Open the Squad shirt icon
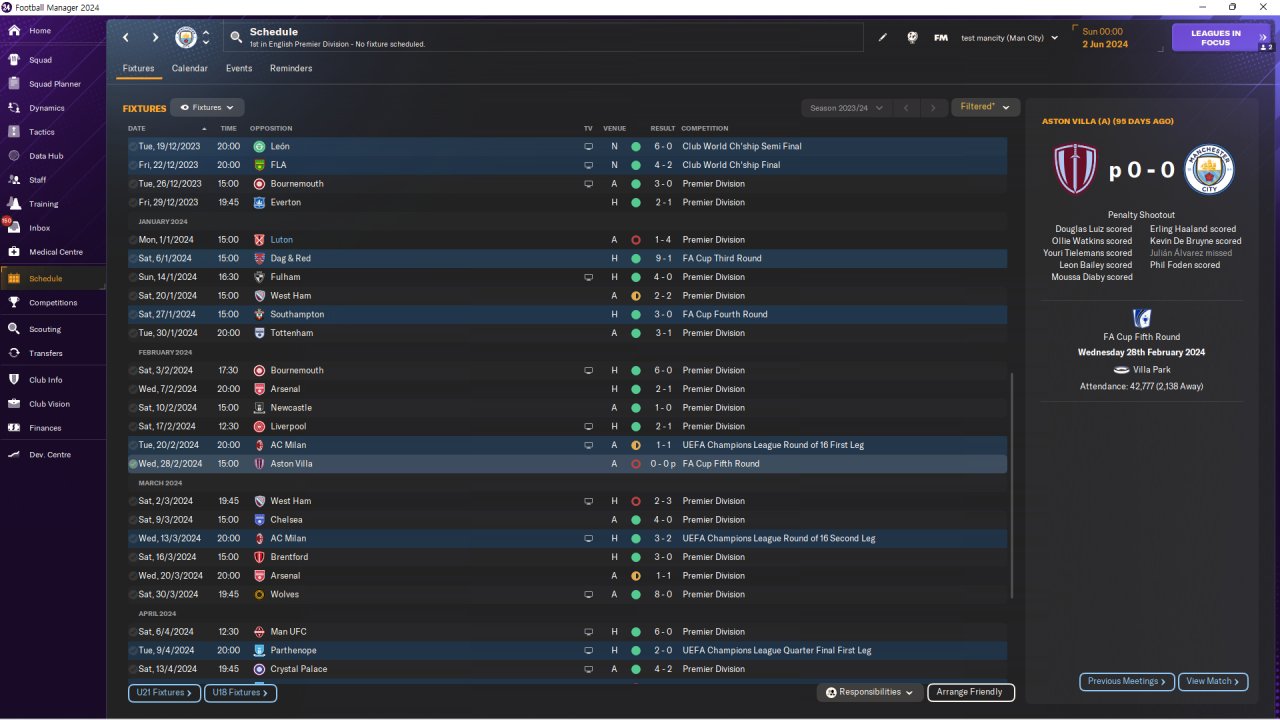Image resolution: width=1280 pixels, height=720 pixels. pos(14,60)
